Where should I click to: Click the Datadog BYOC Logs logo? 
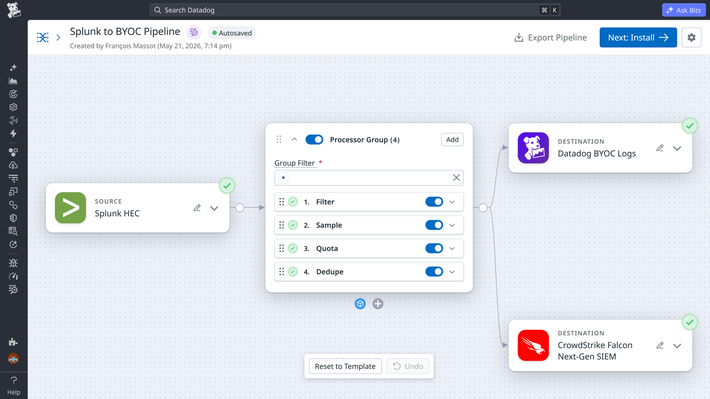(x=533, y=148)
